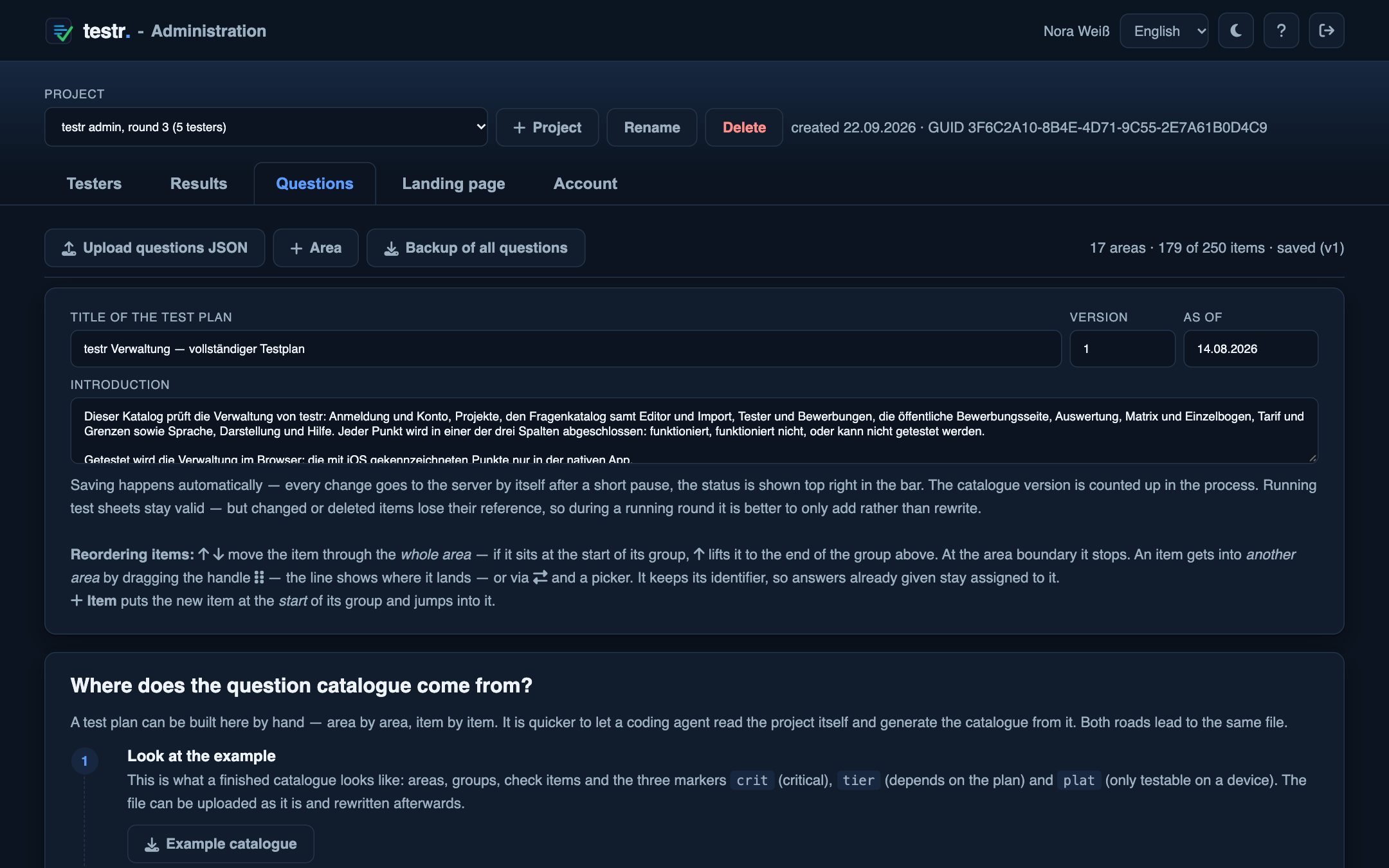Click the project GUID text

pos(1097,127)
